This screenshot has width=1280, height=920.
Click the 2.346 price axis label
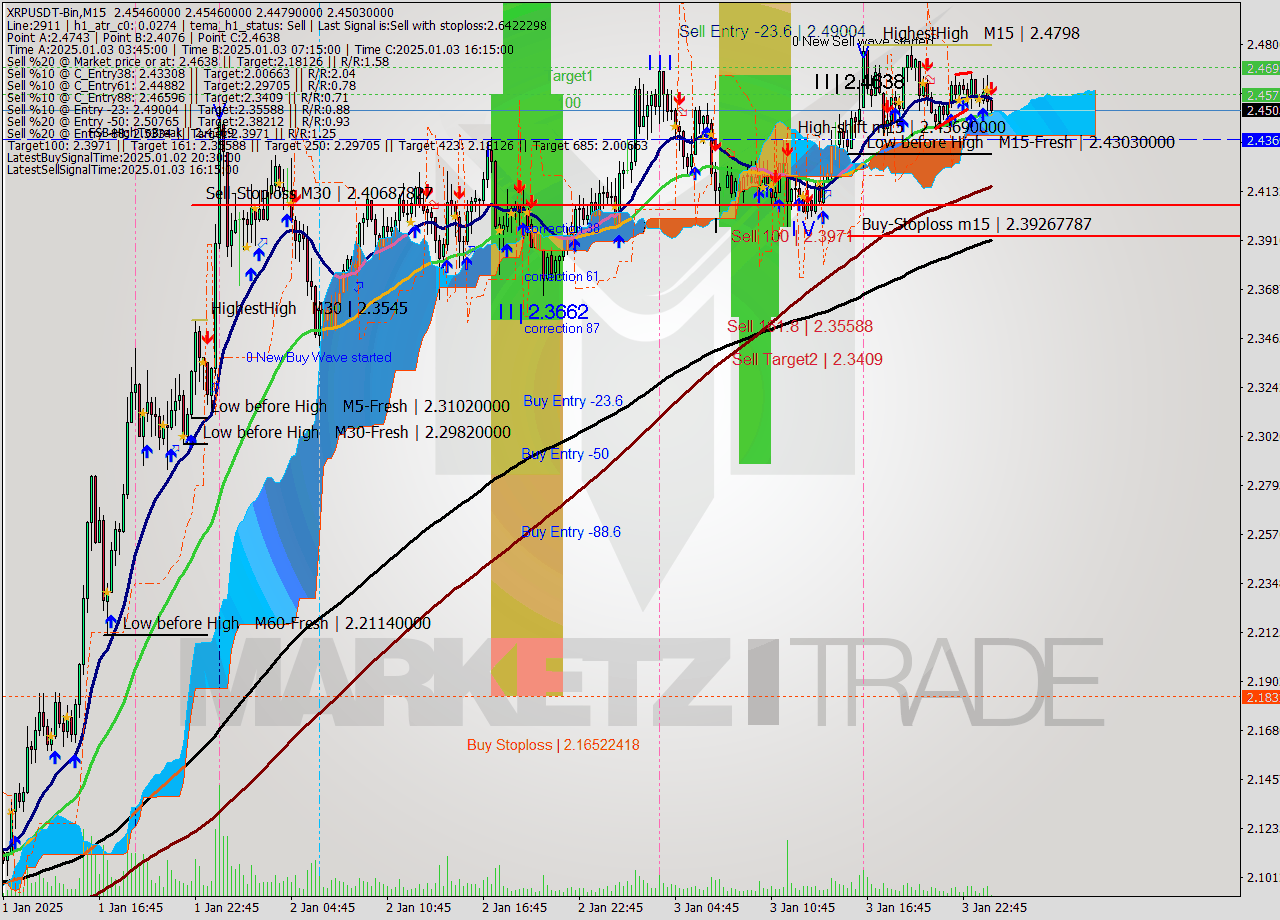pos(1262,338)
